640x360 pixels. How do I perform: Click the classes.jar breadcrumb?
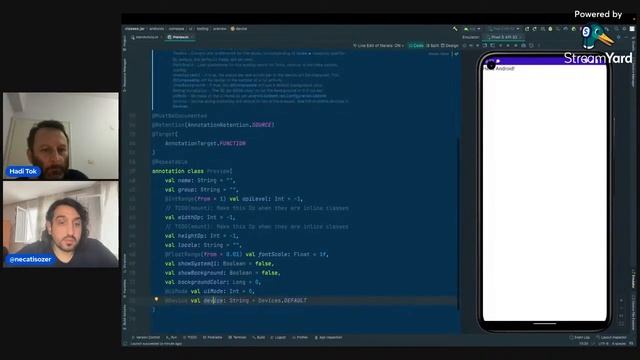point(135,29)
